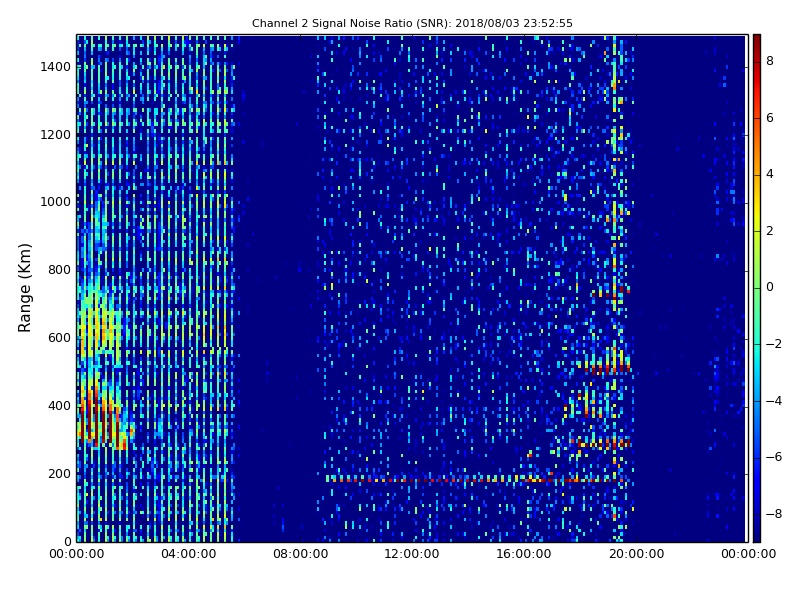Screen dimensions: 800x600
Task: Click the colorbar label 6
Action: point(770,118)
